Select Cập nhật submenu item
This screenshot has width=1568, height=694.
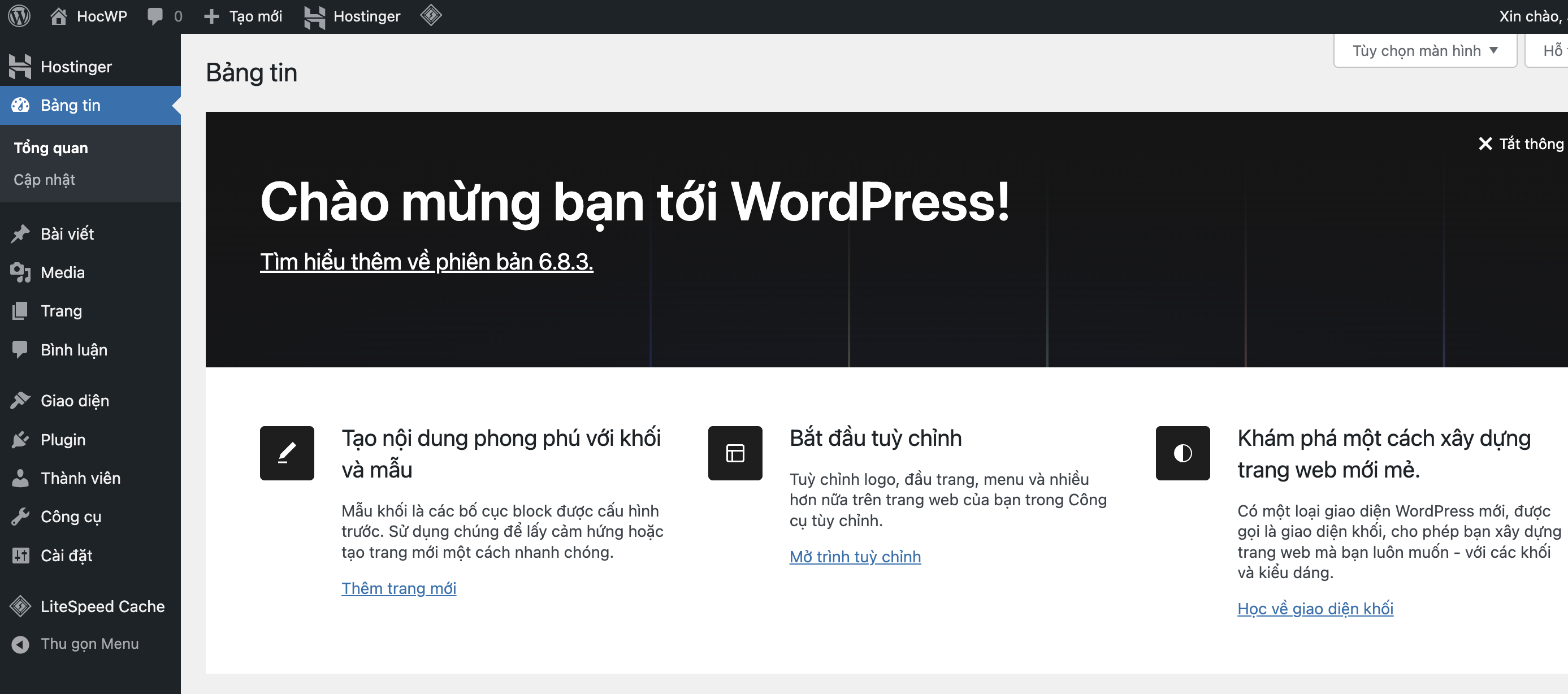pyautogui.click(x=45, y=180)
